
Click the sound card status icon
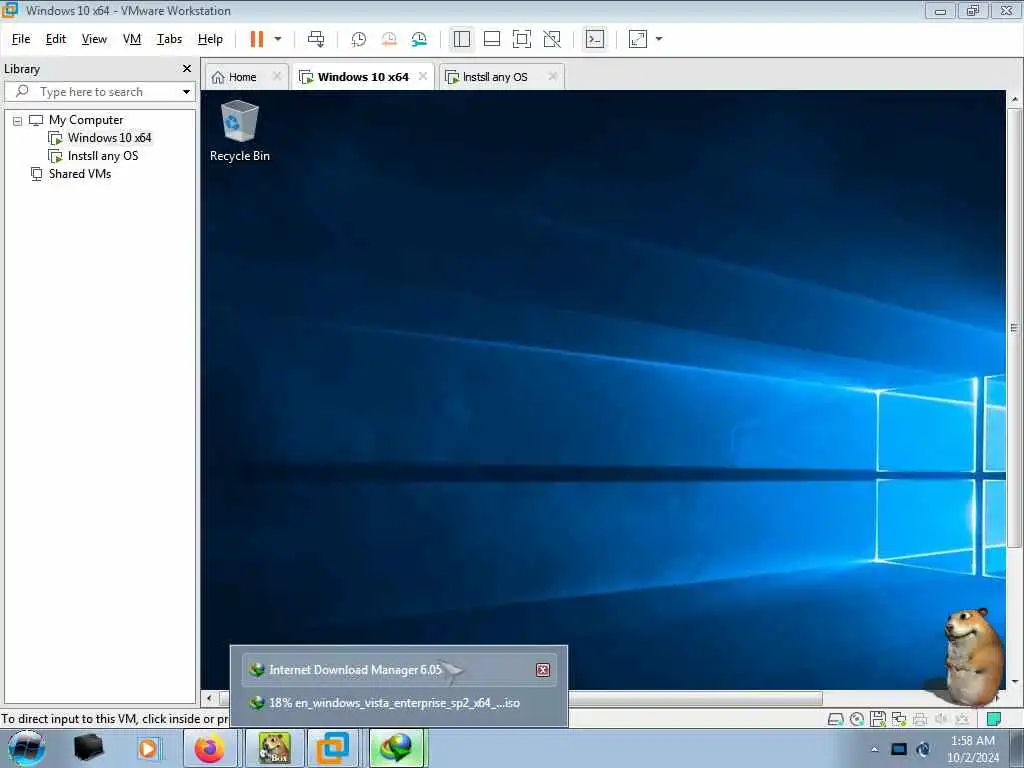(940, 720)
